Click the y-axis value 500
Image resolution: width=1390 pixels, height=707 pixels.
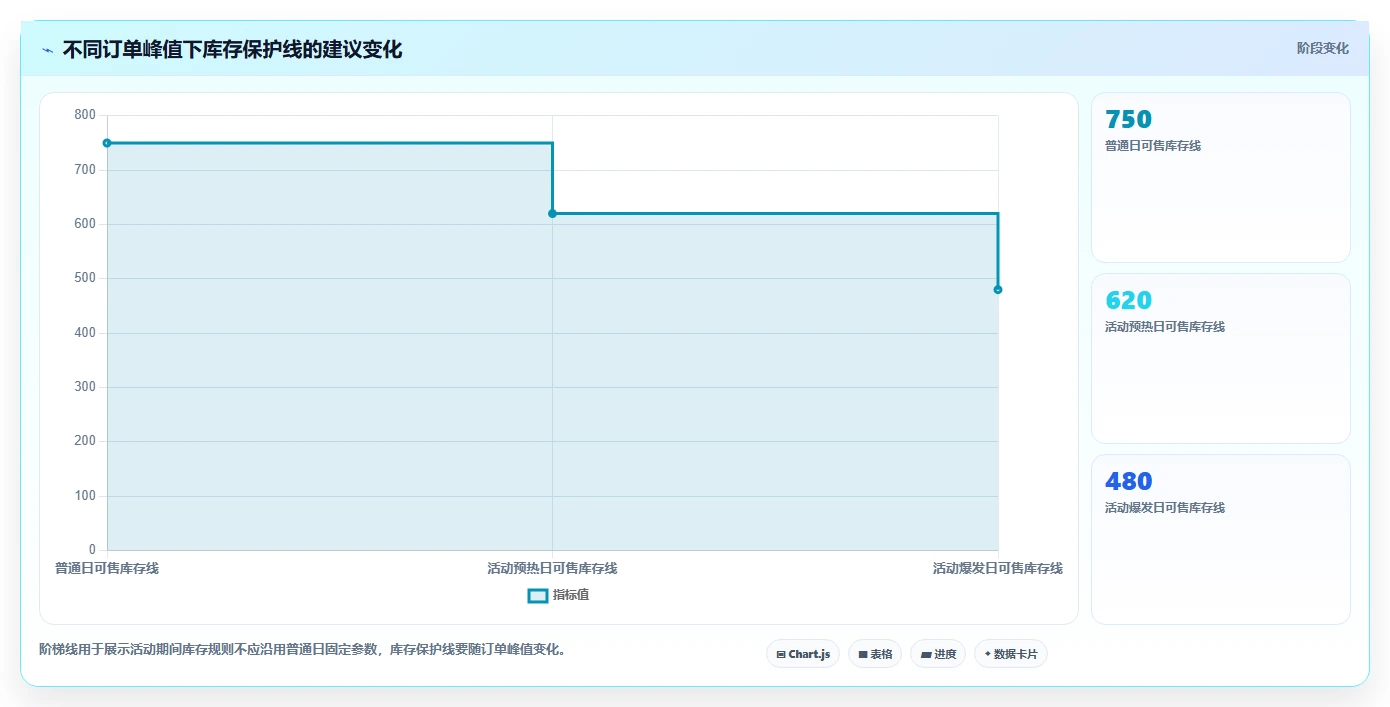tap(85, 278)
